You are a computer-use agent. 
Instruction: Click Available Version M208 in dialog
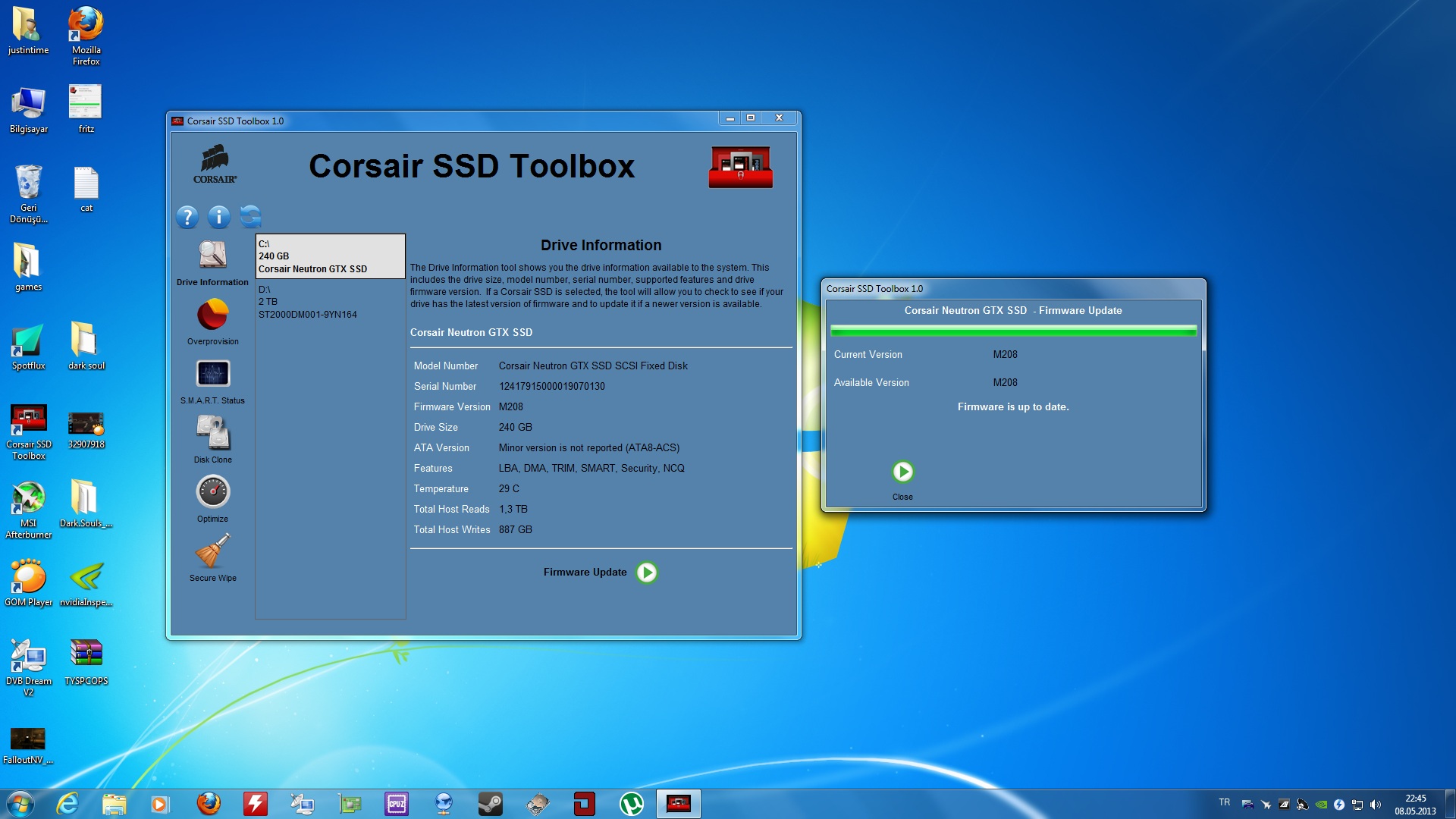click(x=1005, y=383)
